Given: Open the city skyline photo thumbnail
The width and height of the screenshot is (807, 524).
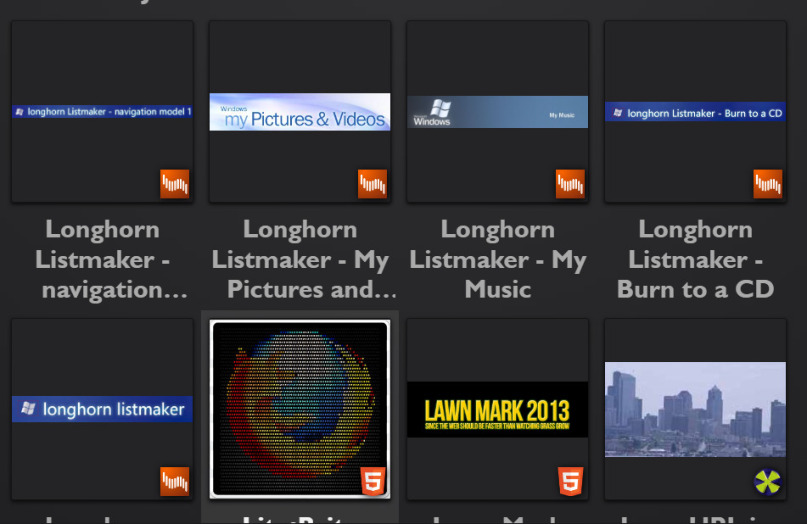Looking at the screenshot, I should click(695, 409).
